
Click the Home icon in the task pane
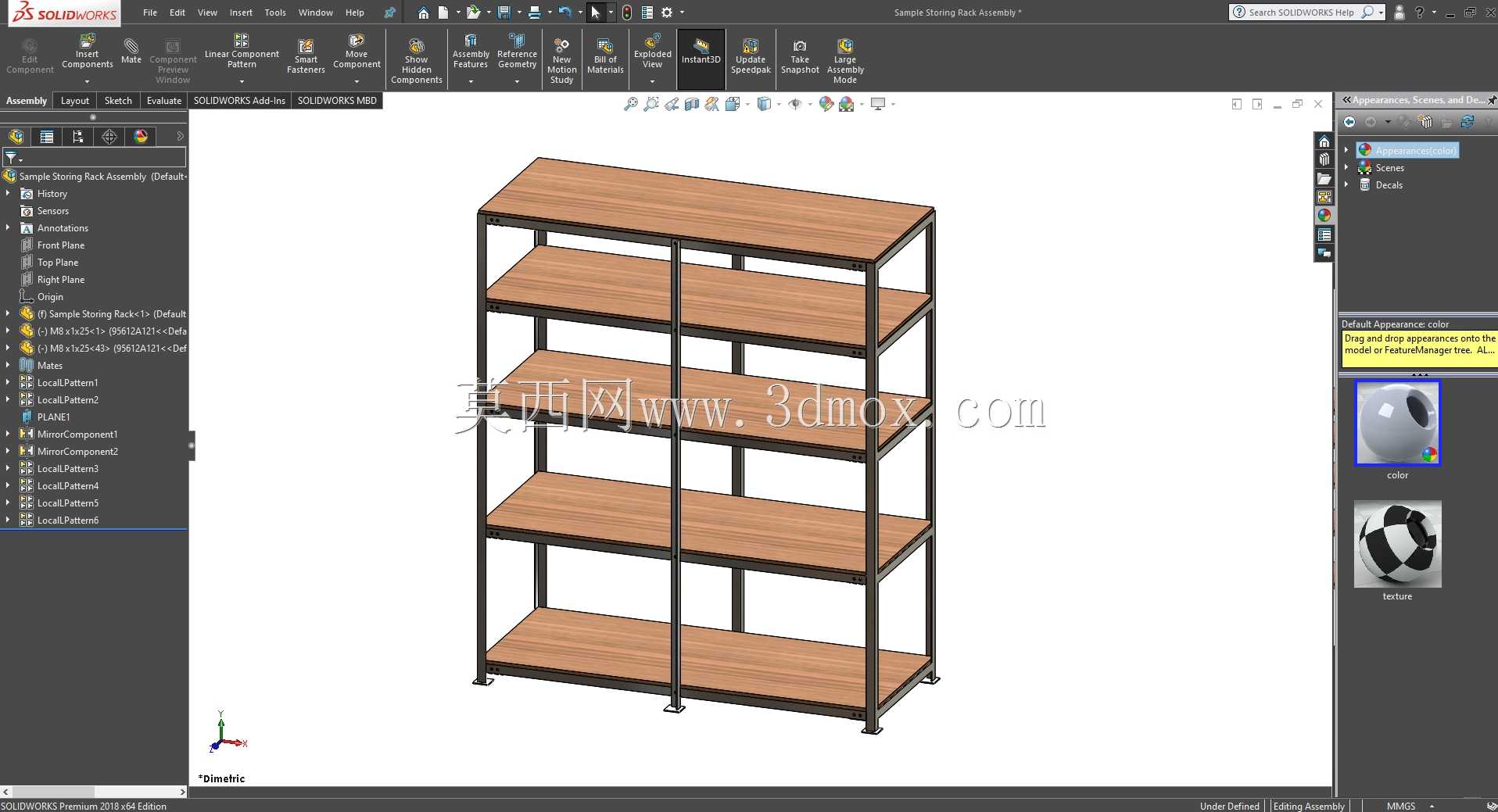1324,141
